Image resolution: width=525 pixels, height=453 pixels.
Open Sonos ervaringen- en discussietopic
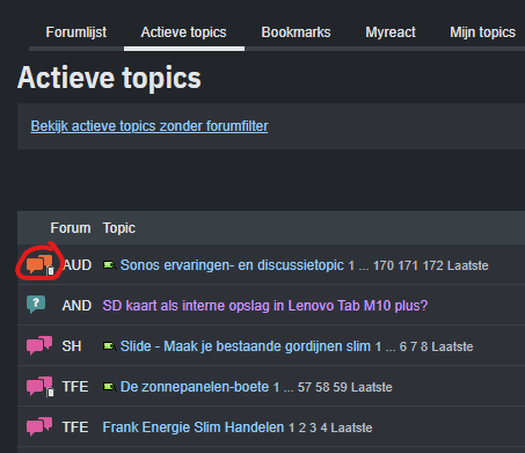point(232,265)
